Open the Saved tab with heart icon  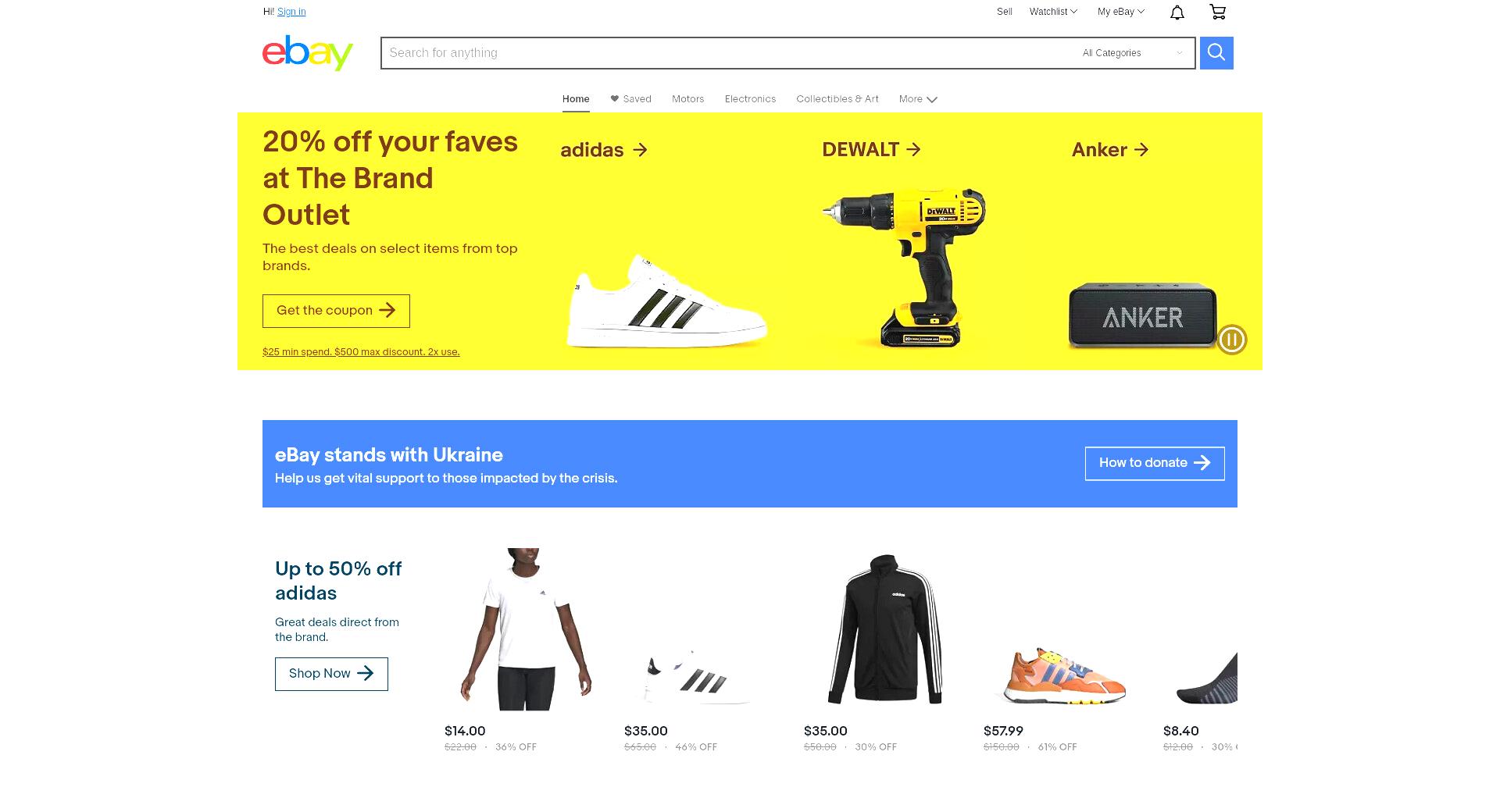point(630,99)
